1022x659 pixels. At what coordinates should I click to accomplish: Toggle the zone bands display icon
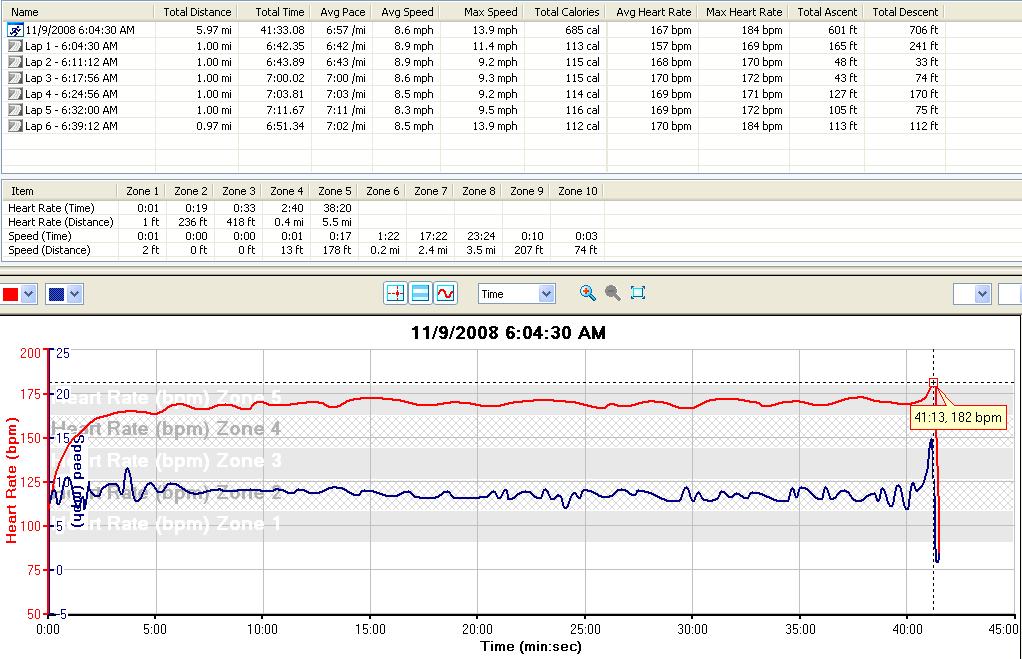click(x=420, y=293)
